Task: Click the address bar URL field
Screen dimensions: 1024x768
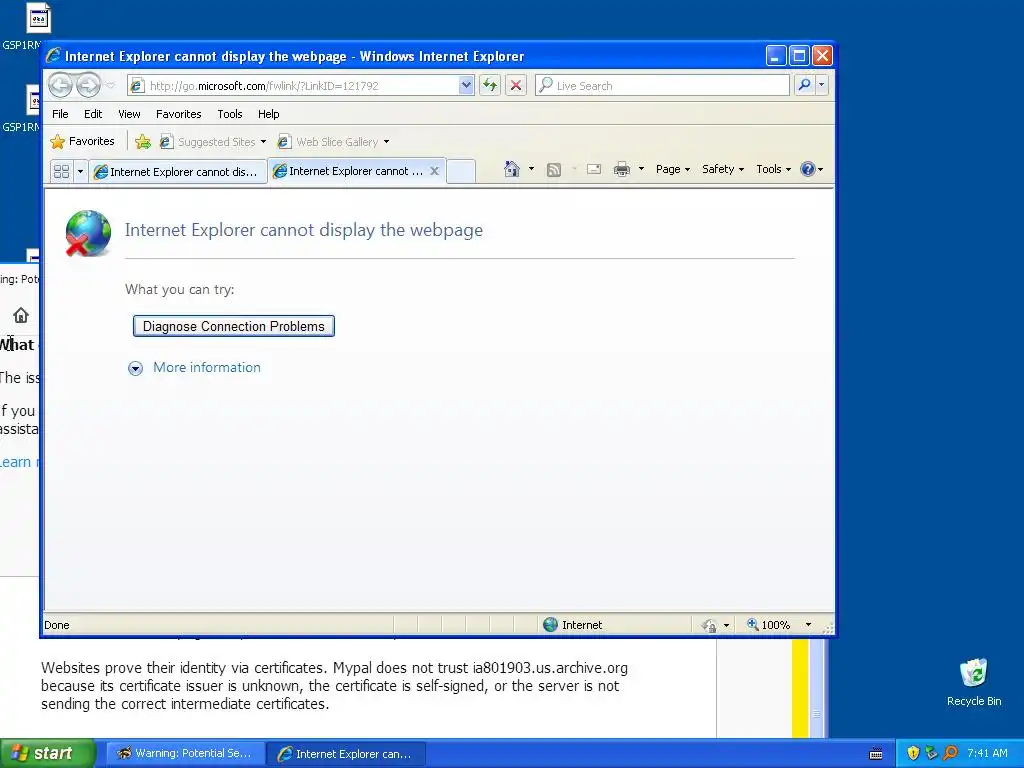Action: click(294, 86)
